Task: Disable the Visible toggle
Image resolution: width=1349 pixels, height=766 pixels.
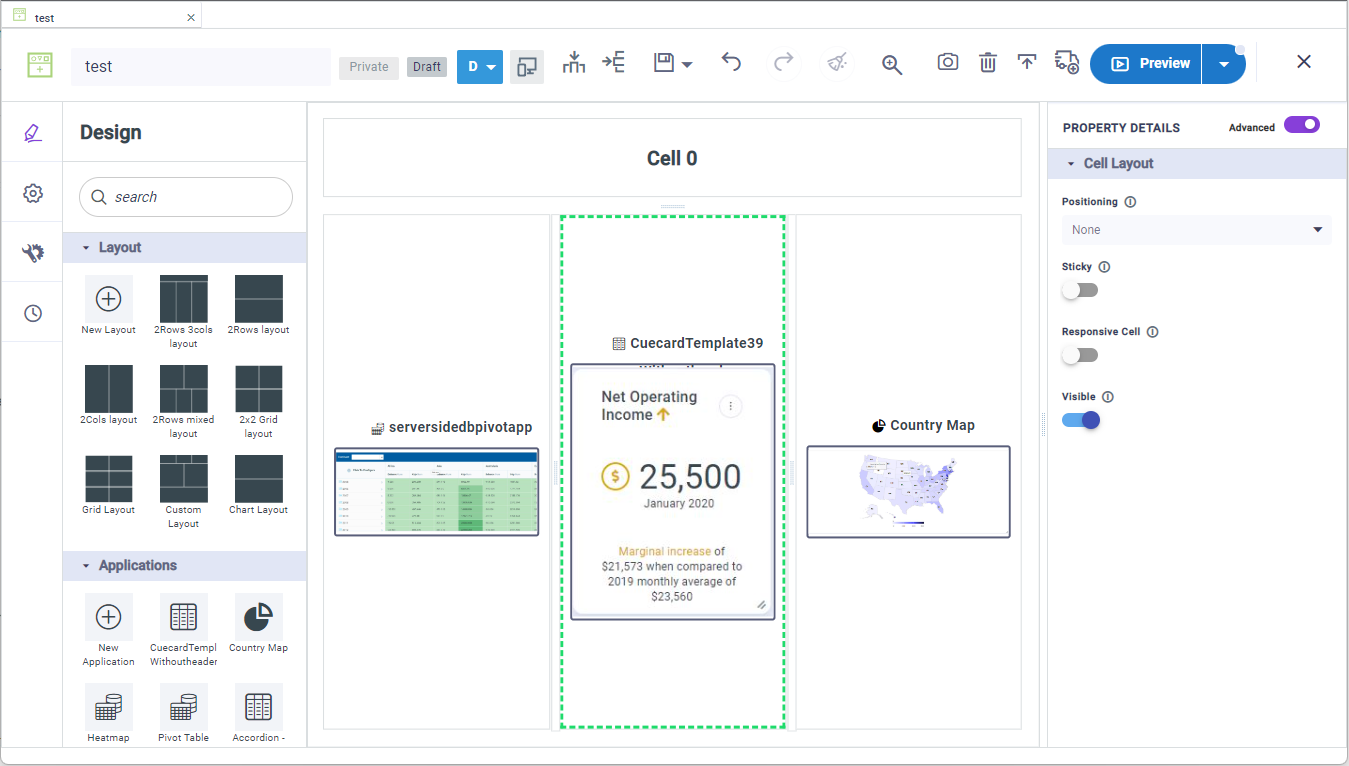Action: point(1081,420)
